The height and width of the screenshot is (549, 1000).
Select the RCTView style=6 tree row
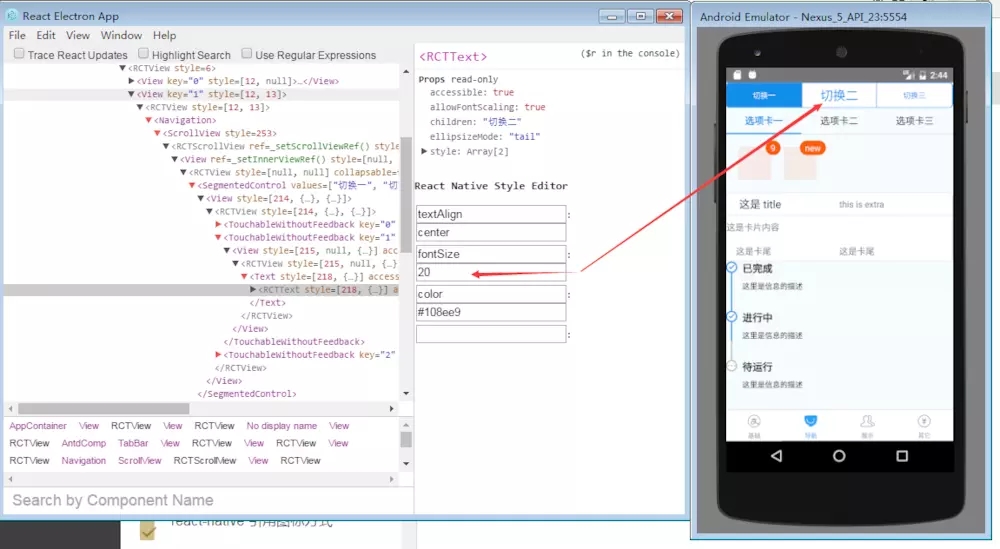click(x=202, y=68)
